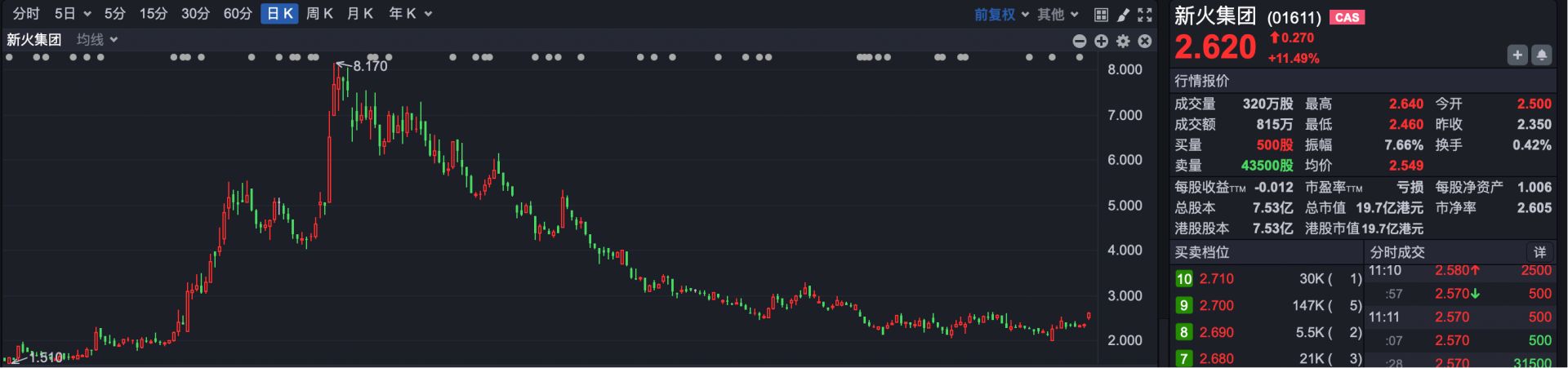Switch to the 分时 intraday tab

pyautogui.click(x=26, y=14)
